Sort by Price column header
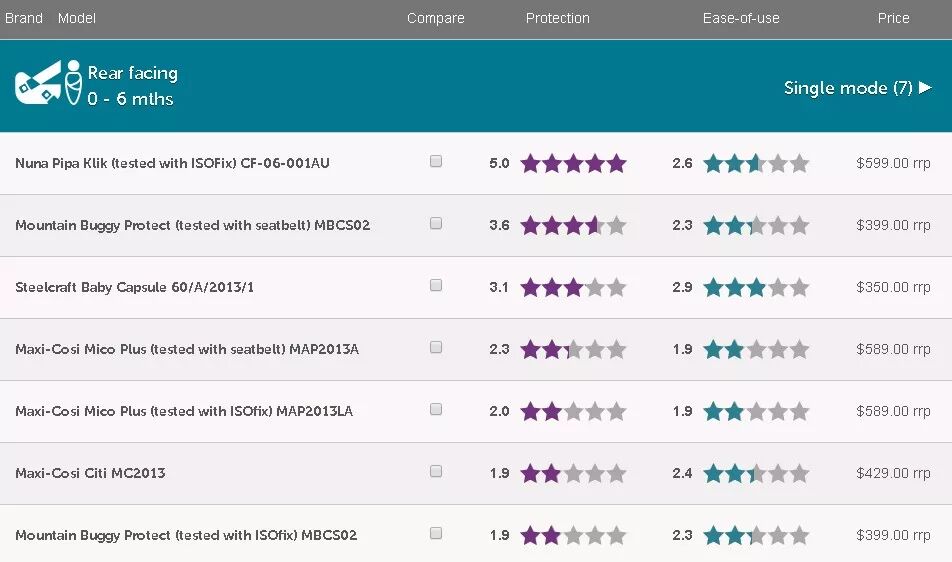 pyautogui.click(x=893, y=18)
